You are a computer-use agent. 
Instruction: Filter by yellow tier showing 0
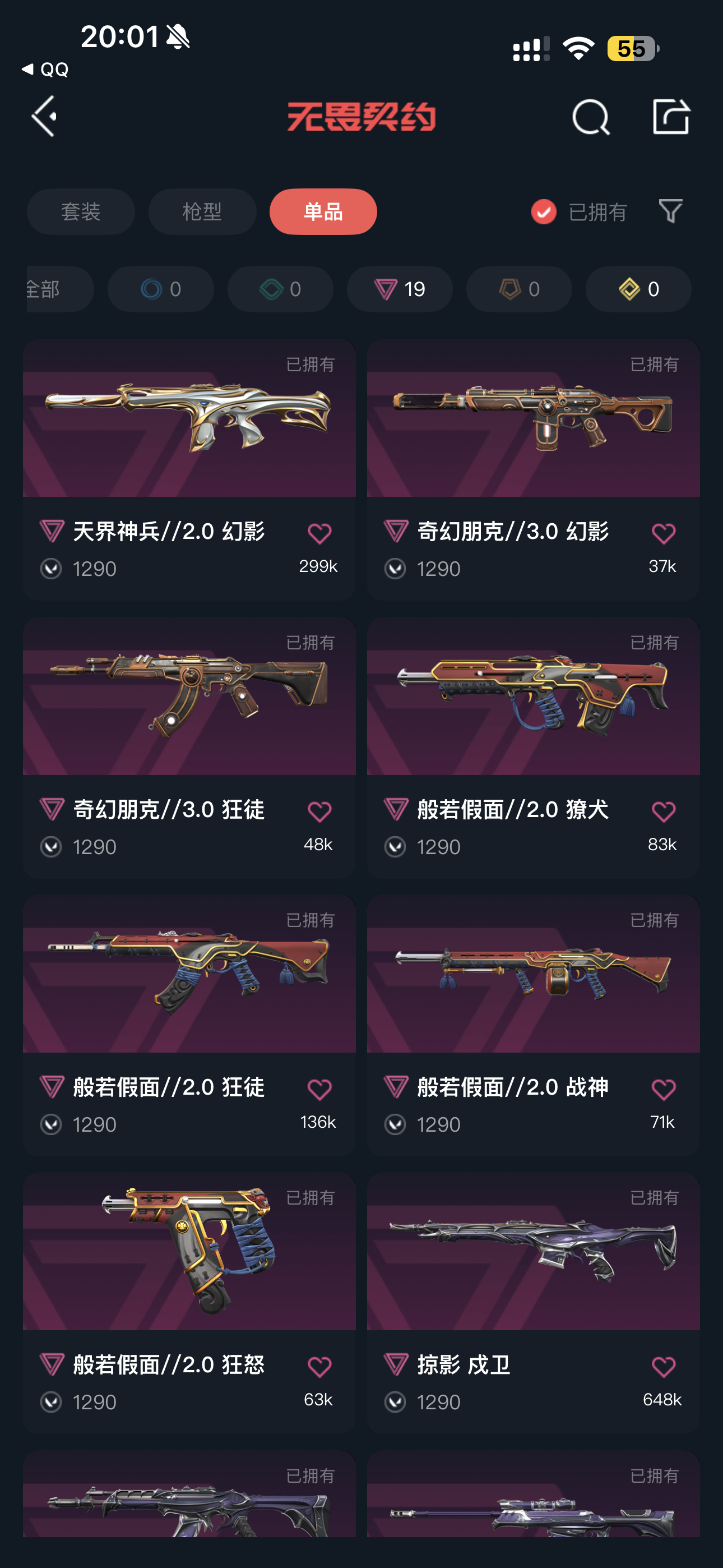638,289
